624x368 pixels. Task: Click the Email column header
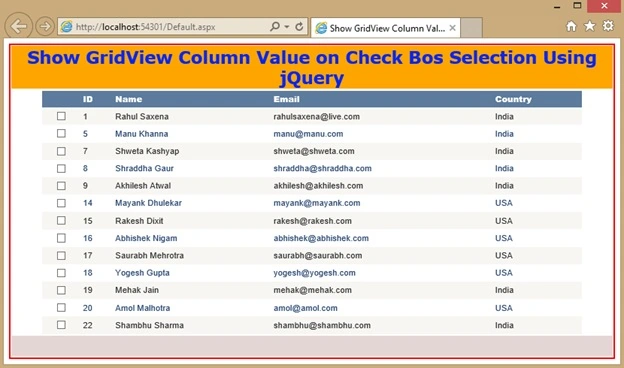click(x=287, y=99)
